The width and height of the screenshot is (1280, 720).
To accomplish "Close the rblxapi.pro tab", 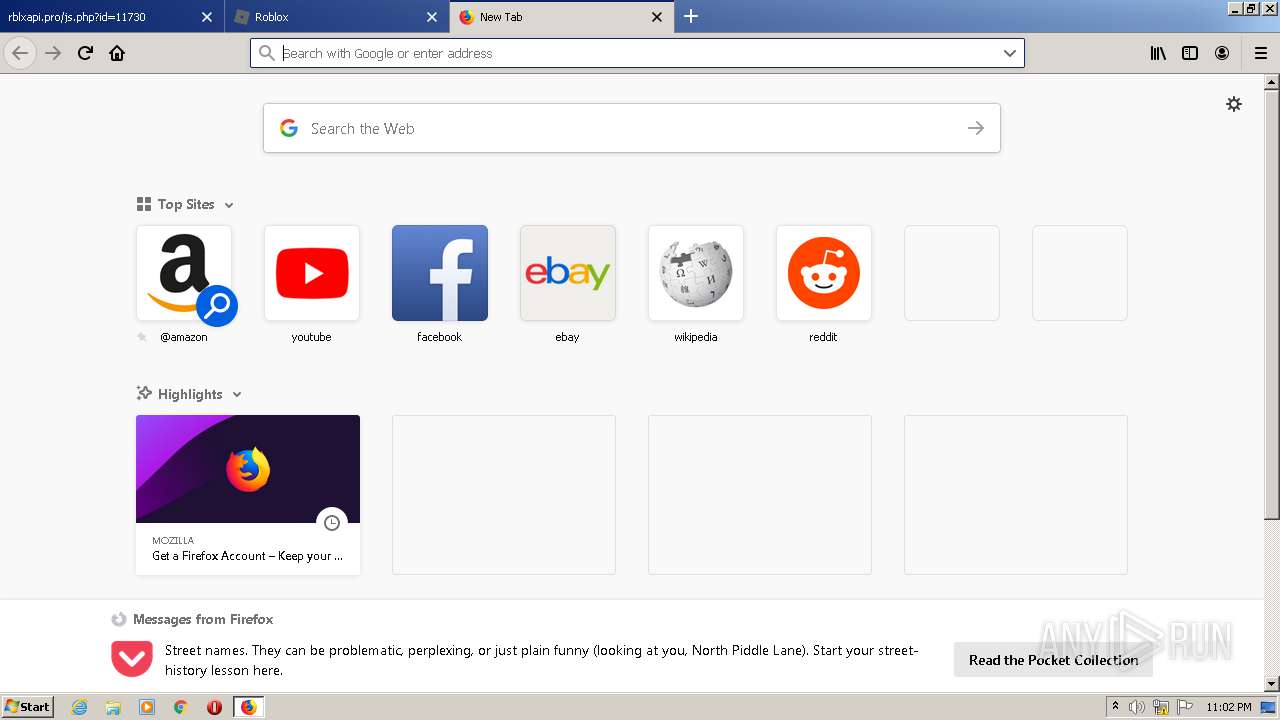I will point(207,17).
